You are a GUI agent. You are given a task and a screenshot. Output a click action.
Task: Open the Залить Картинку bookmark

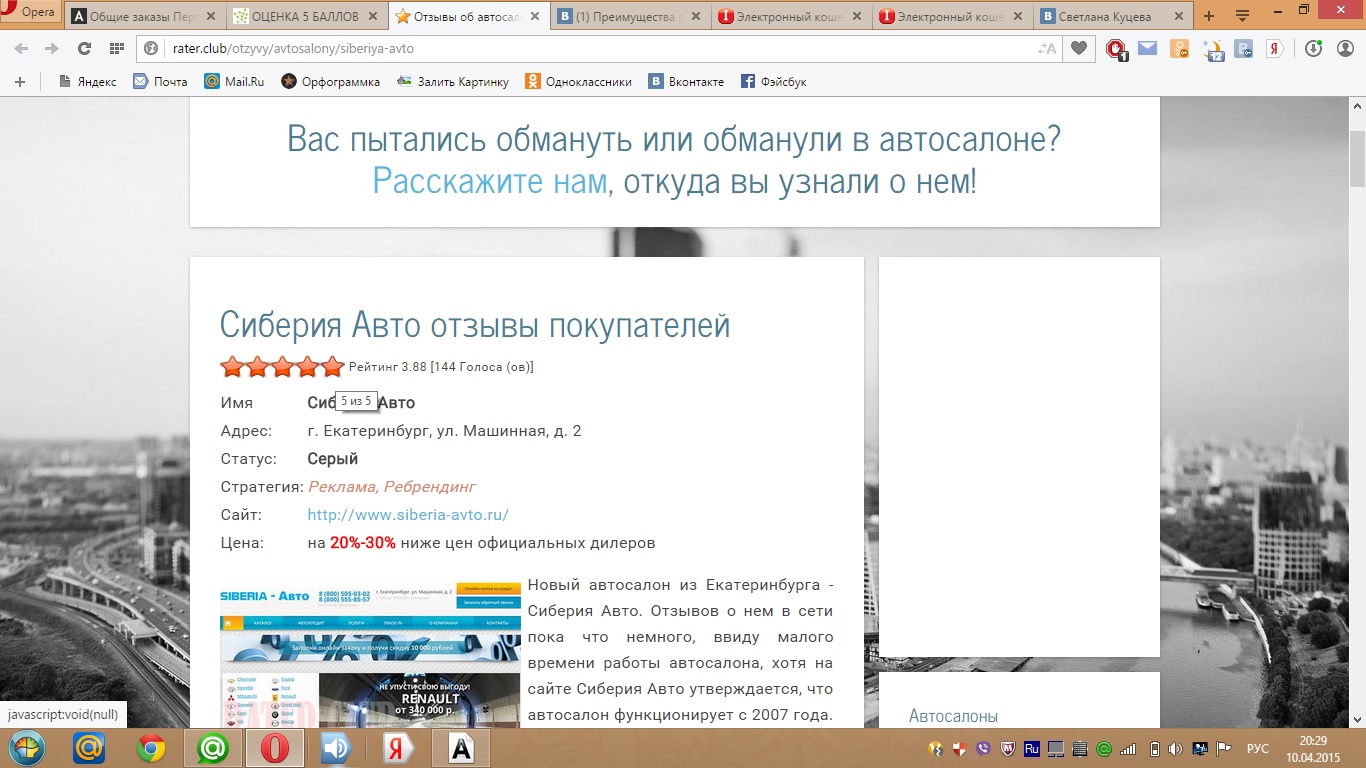point(453,81)
